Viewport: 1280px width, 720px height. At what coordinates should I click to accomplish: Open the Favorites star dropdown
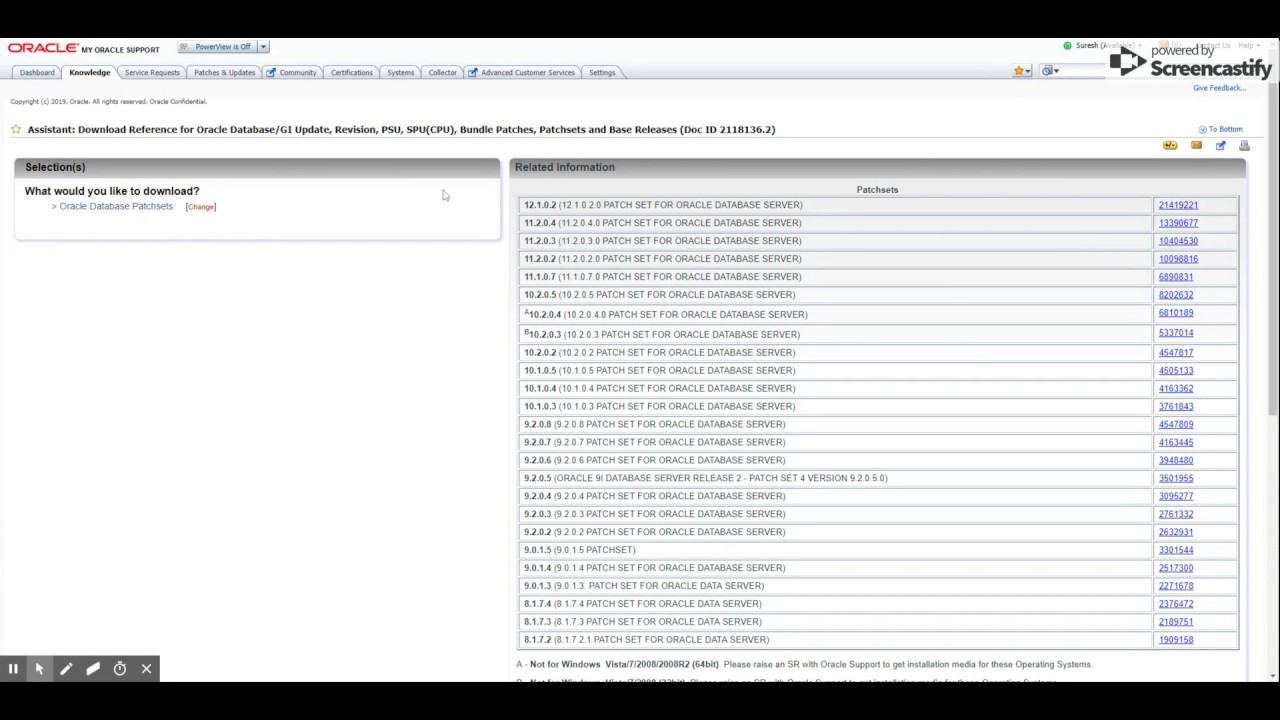1022,71
